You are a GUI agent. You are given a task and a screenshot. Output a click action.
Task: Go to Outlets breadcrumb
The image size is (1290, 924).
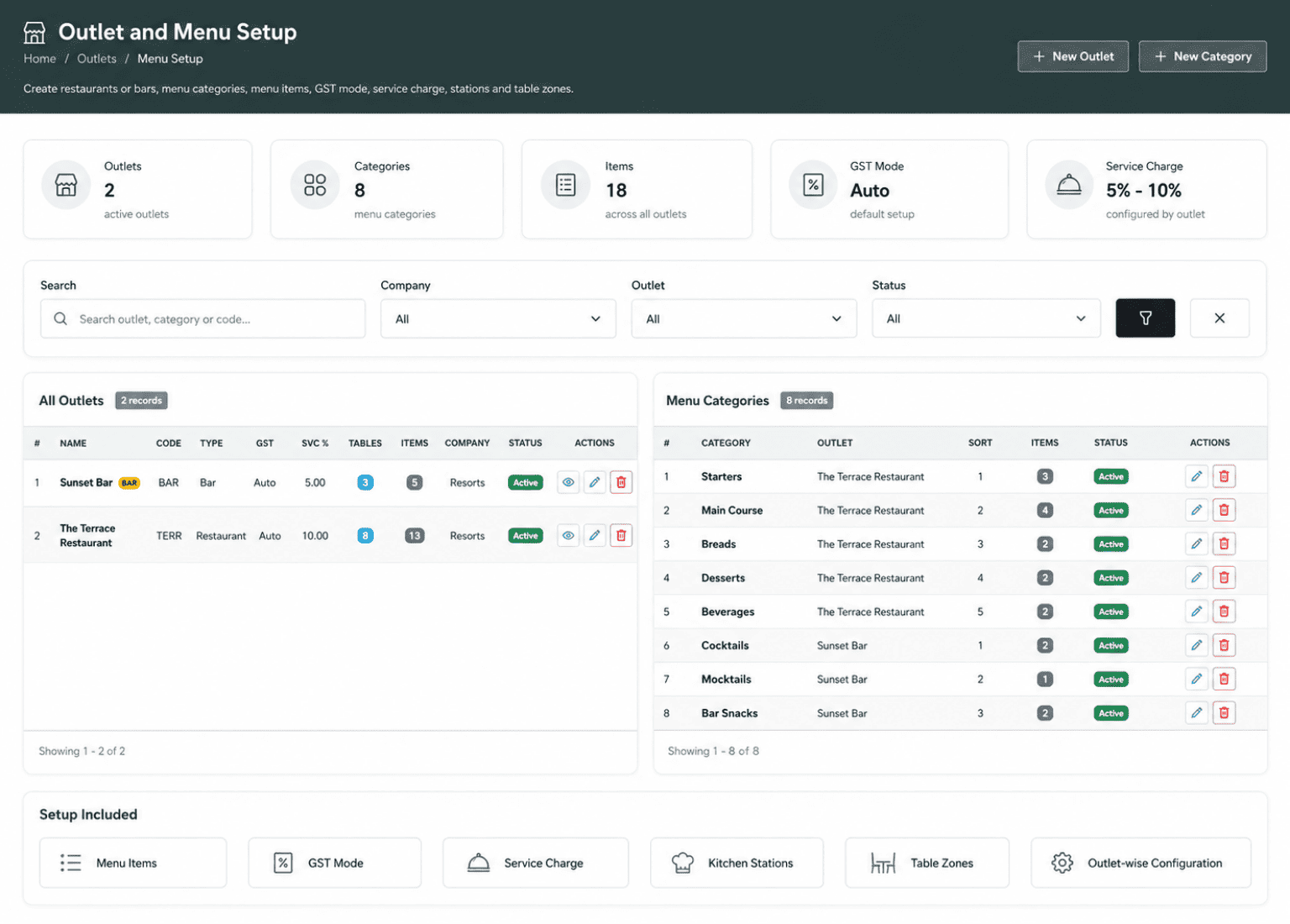97,59
